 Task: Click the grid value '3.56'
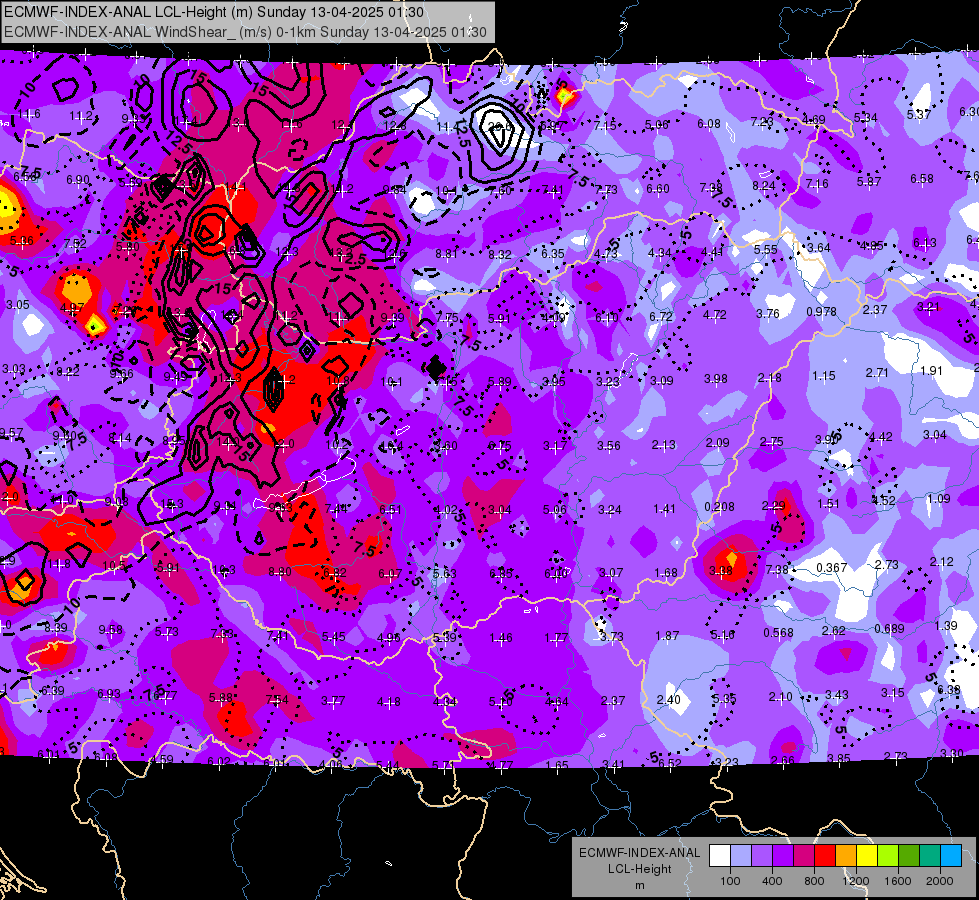pos(609,445)
